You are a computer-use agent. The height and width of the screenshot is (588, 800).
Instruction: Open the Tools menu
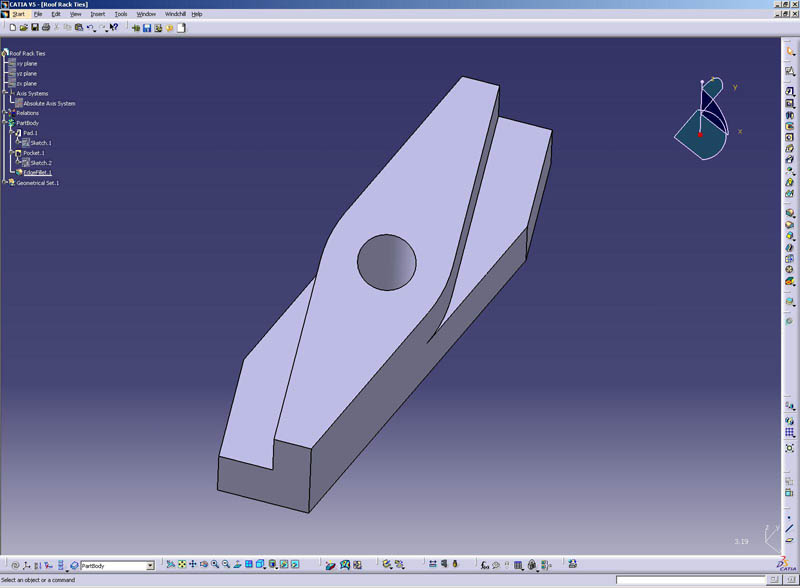point(120,14)
